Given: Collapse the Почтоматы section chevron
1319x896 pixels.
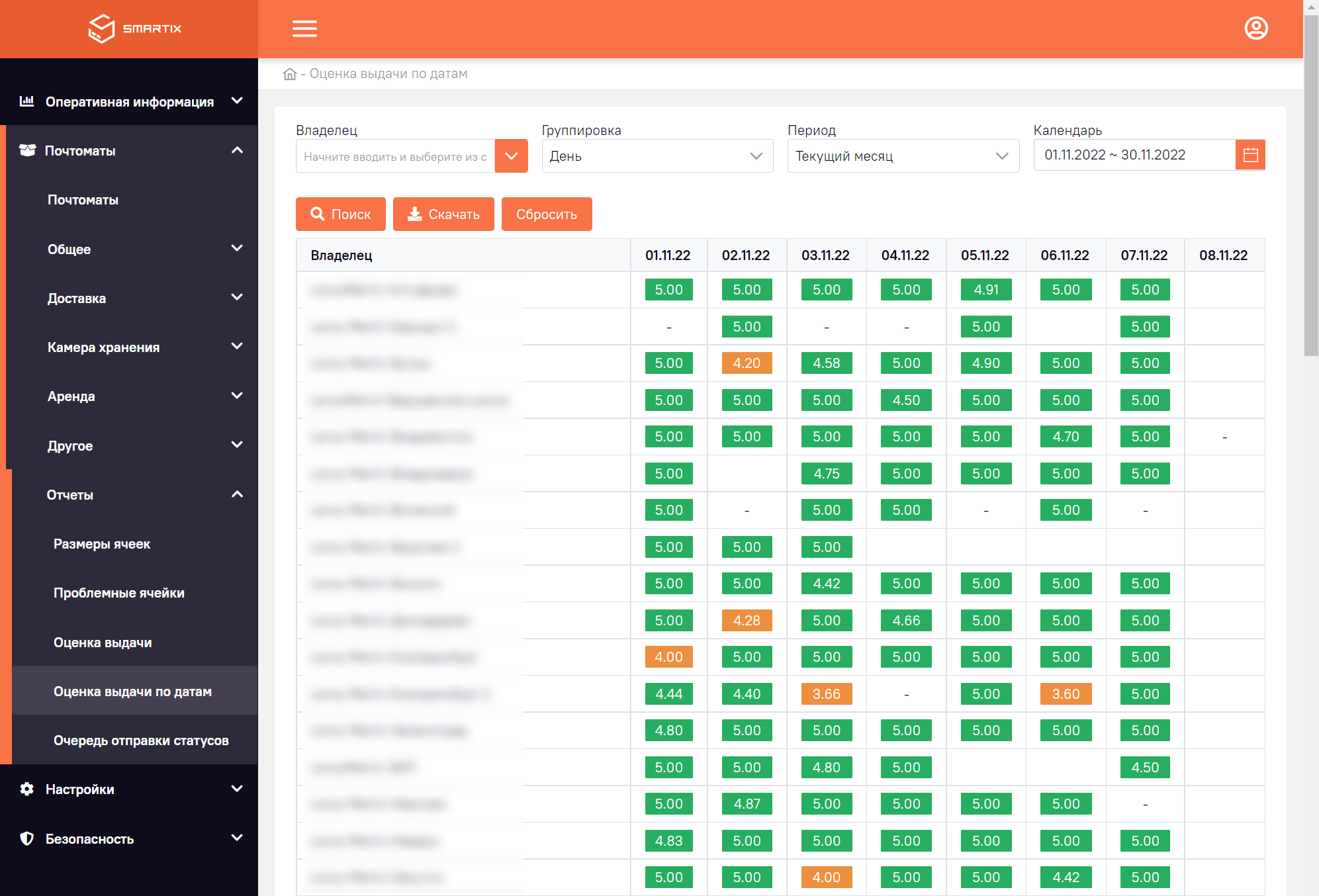Looking at the screenshot, I should click(237, 150).
